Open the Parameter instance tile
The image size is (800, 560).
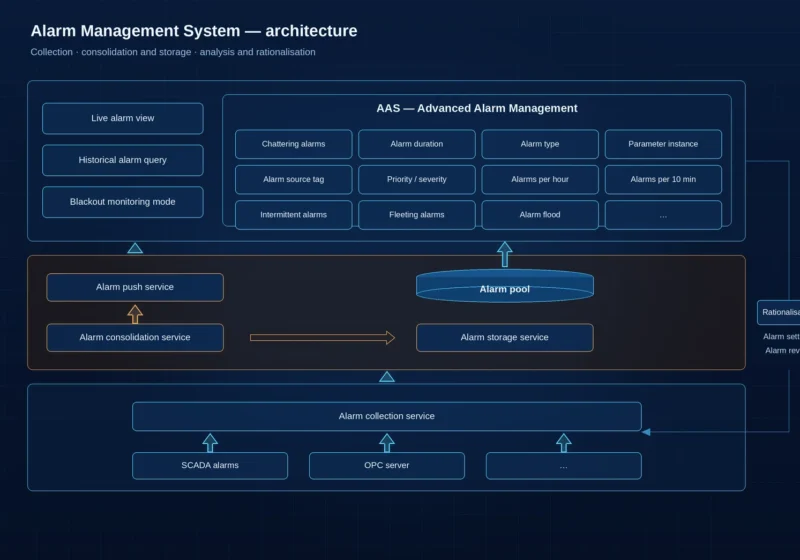point(663,144)
